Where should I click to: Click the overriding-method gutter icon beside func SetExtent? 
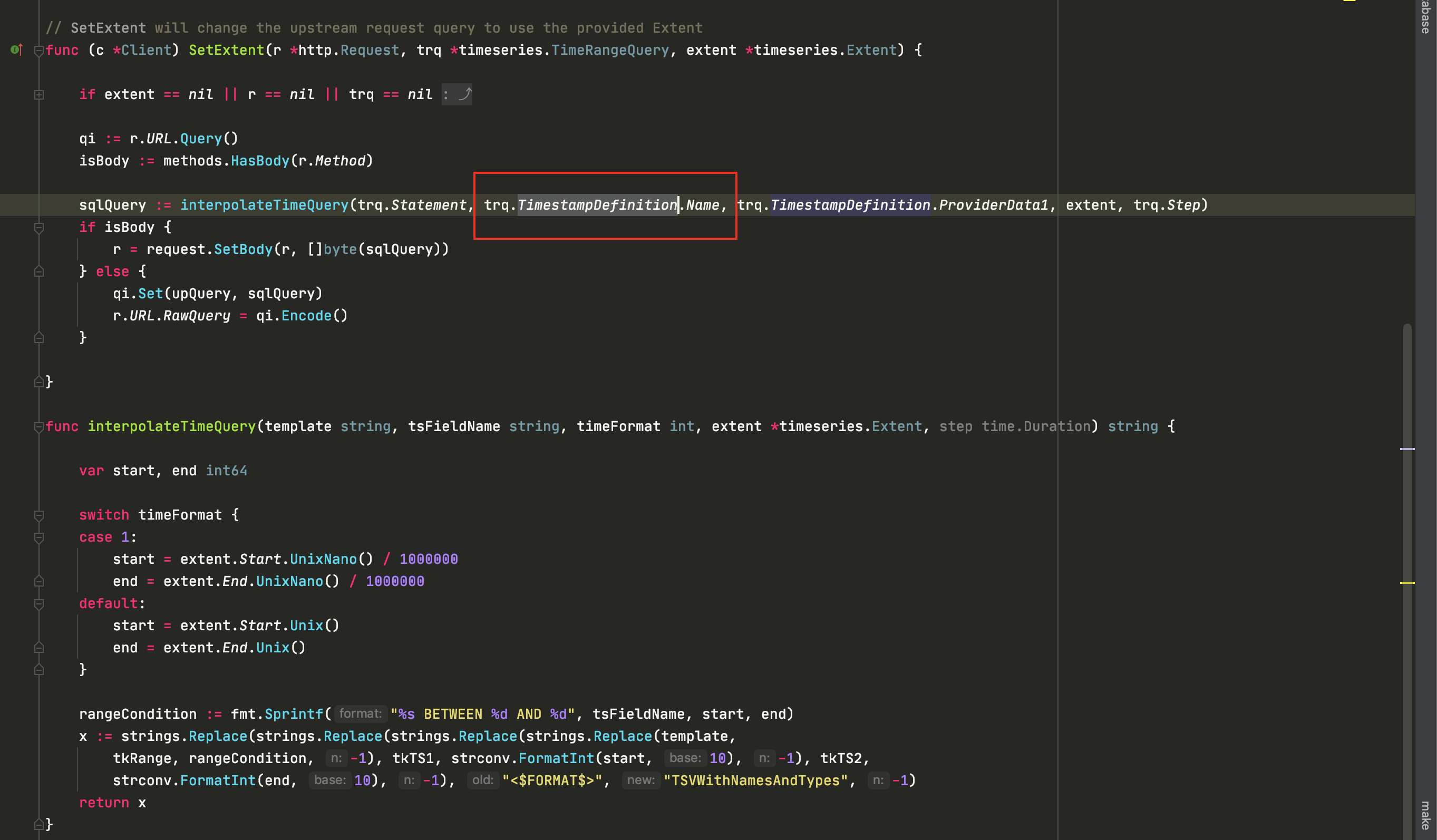tap(16, 50)
